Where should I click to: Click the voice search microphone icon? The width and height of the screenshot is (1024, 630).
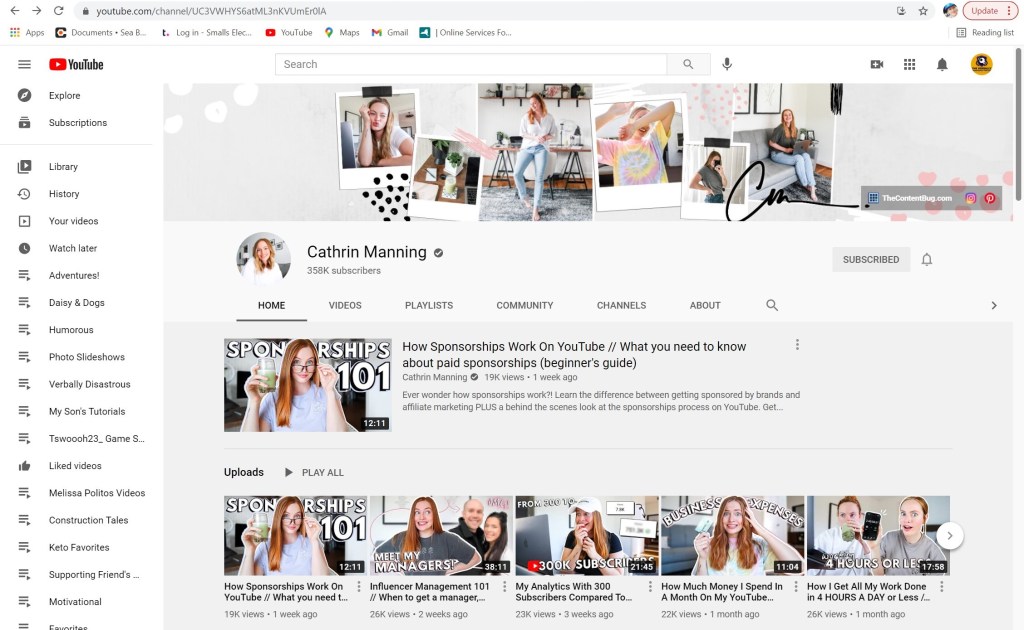point(727,64)
